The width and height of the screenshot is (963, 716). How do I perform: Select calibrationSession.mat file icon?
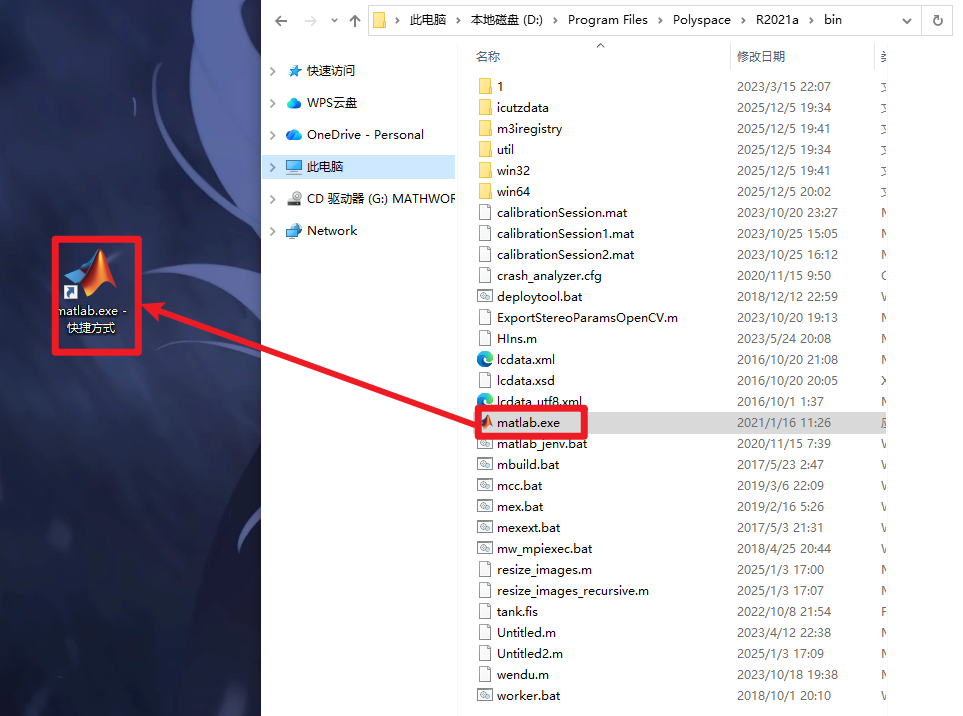click(x=485, y=212)
